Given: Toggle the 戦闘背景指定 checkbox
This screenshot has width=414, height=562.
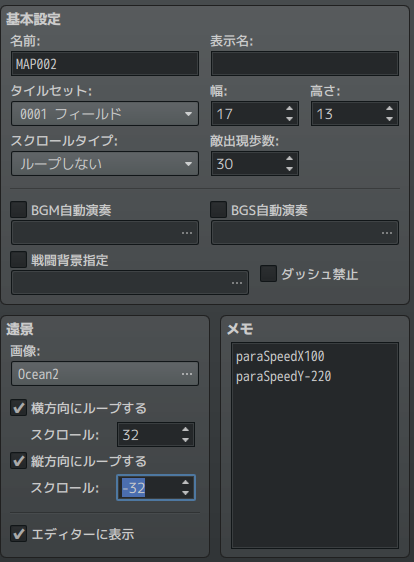Looking at the screenshot, I should click(x=19, y=260).
